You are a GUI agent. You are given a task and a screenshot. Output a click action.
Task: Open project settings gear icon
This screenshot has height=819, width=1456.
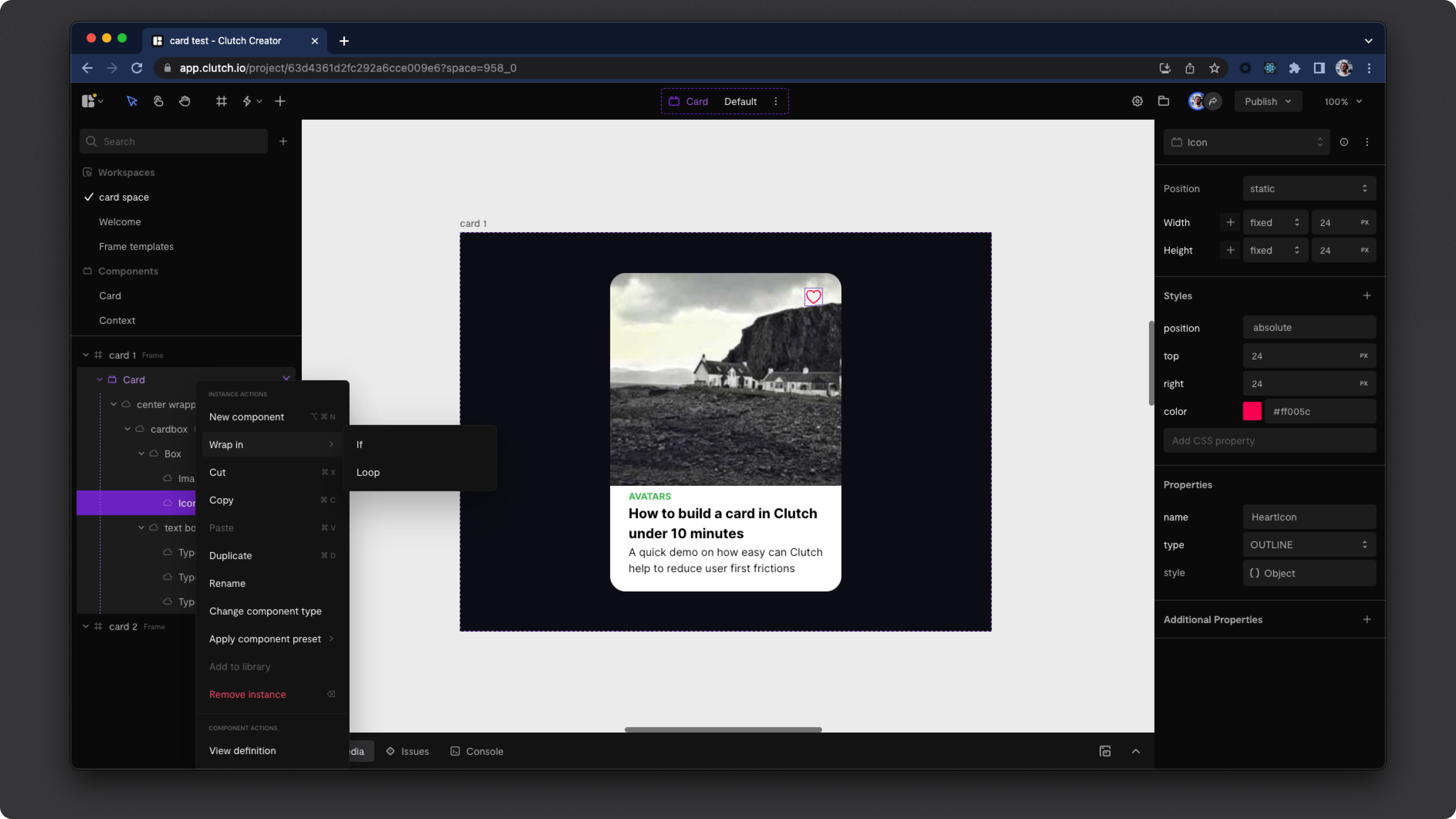point(1137,101)
